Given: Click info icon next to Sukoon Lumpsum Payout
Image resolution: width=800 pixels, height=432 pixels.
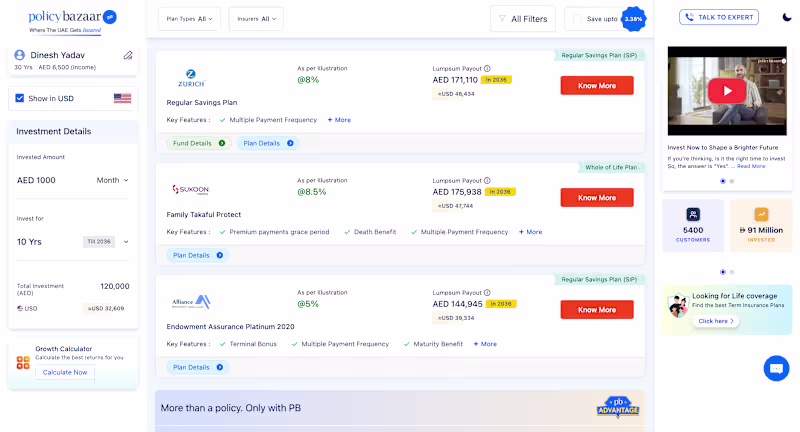Looking at the screenshot, I should (487, 181).
